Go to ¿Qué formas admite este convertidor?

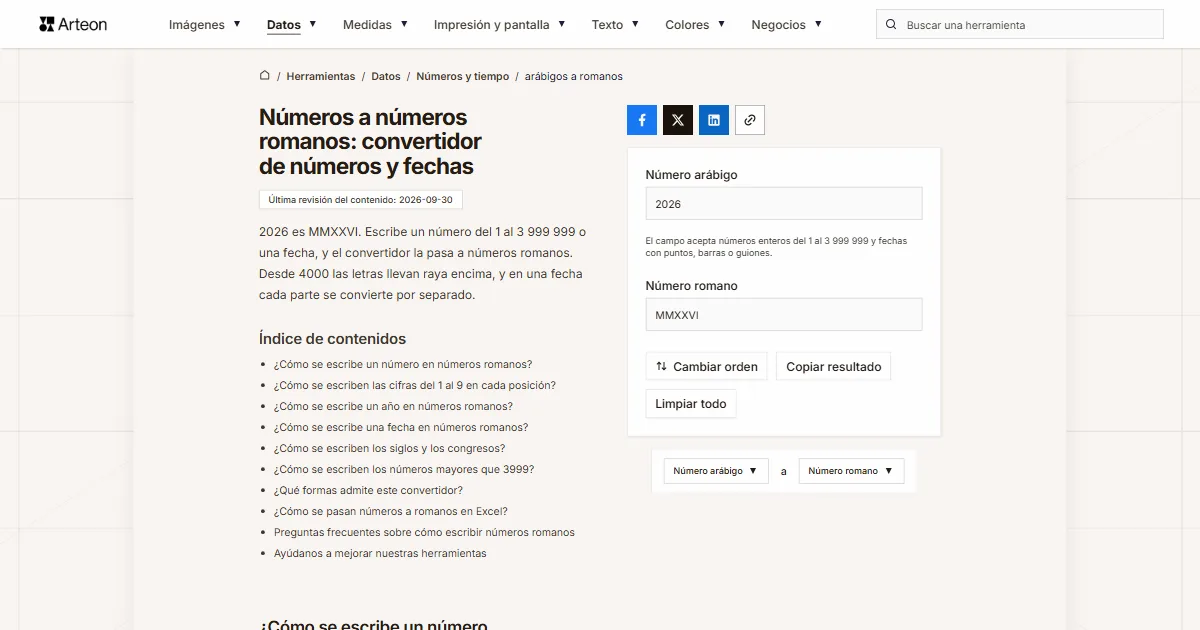coord(368,491)
